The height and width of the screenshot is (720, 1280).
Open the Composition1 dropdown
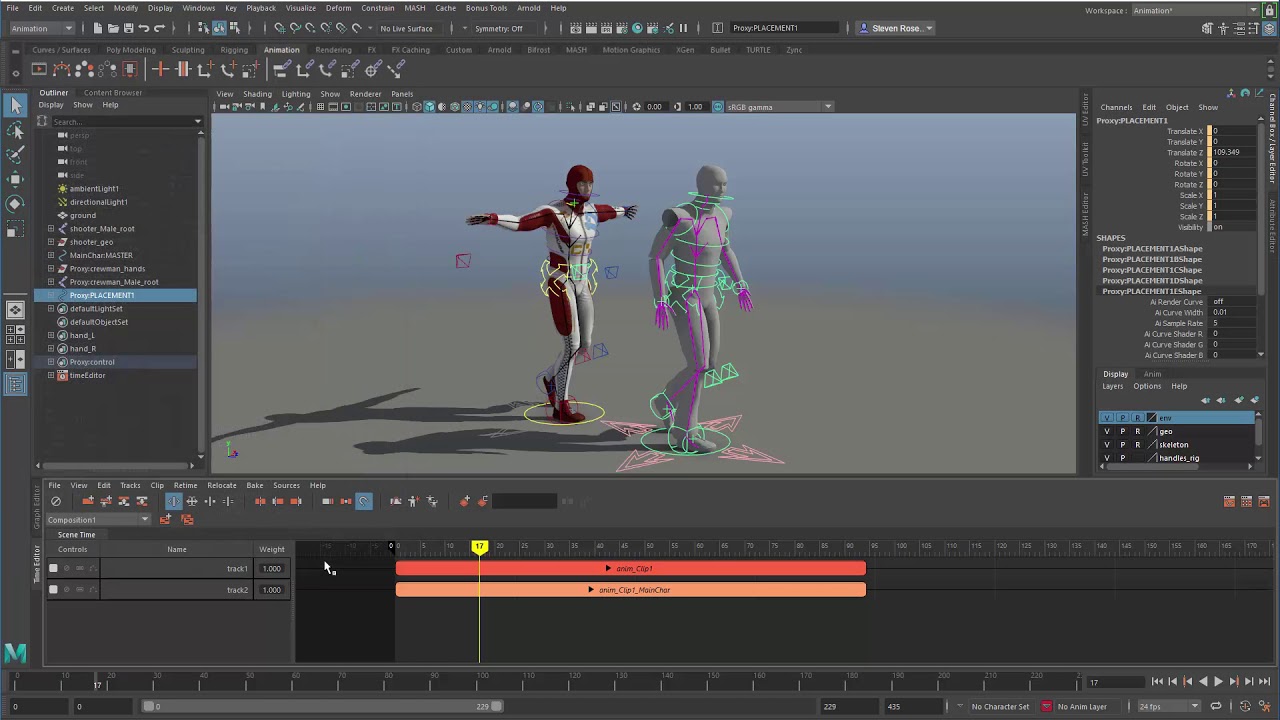(x=98, y=520)
